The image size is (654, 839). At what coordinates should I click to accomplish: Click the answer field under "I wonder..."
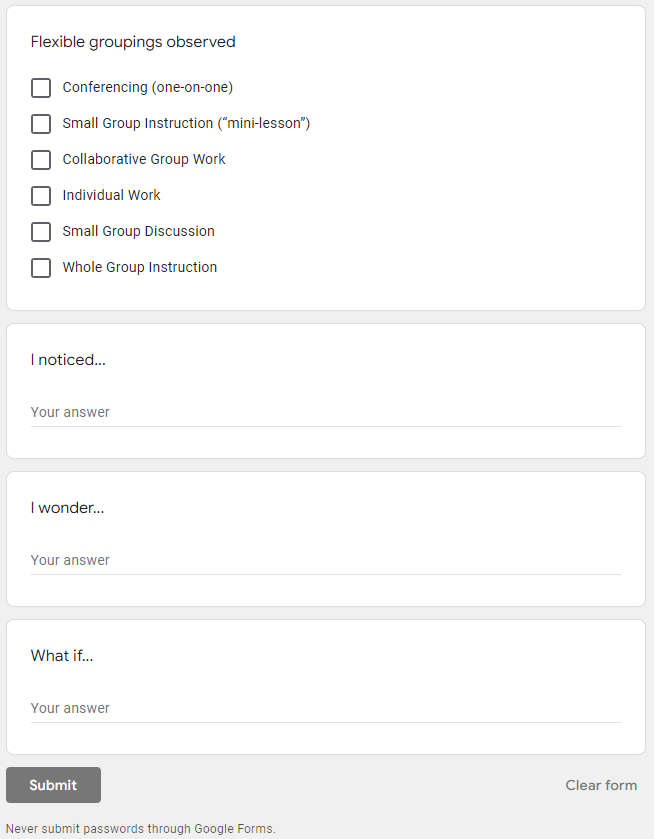tap(325, 560)
